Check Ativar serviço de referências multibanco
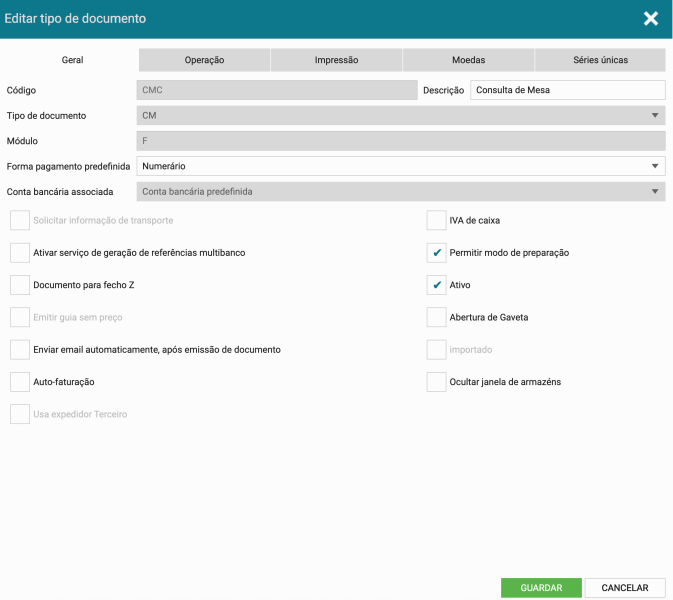The width and height of the screenshot is (673, 600). [x=20, y=253]
